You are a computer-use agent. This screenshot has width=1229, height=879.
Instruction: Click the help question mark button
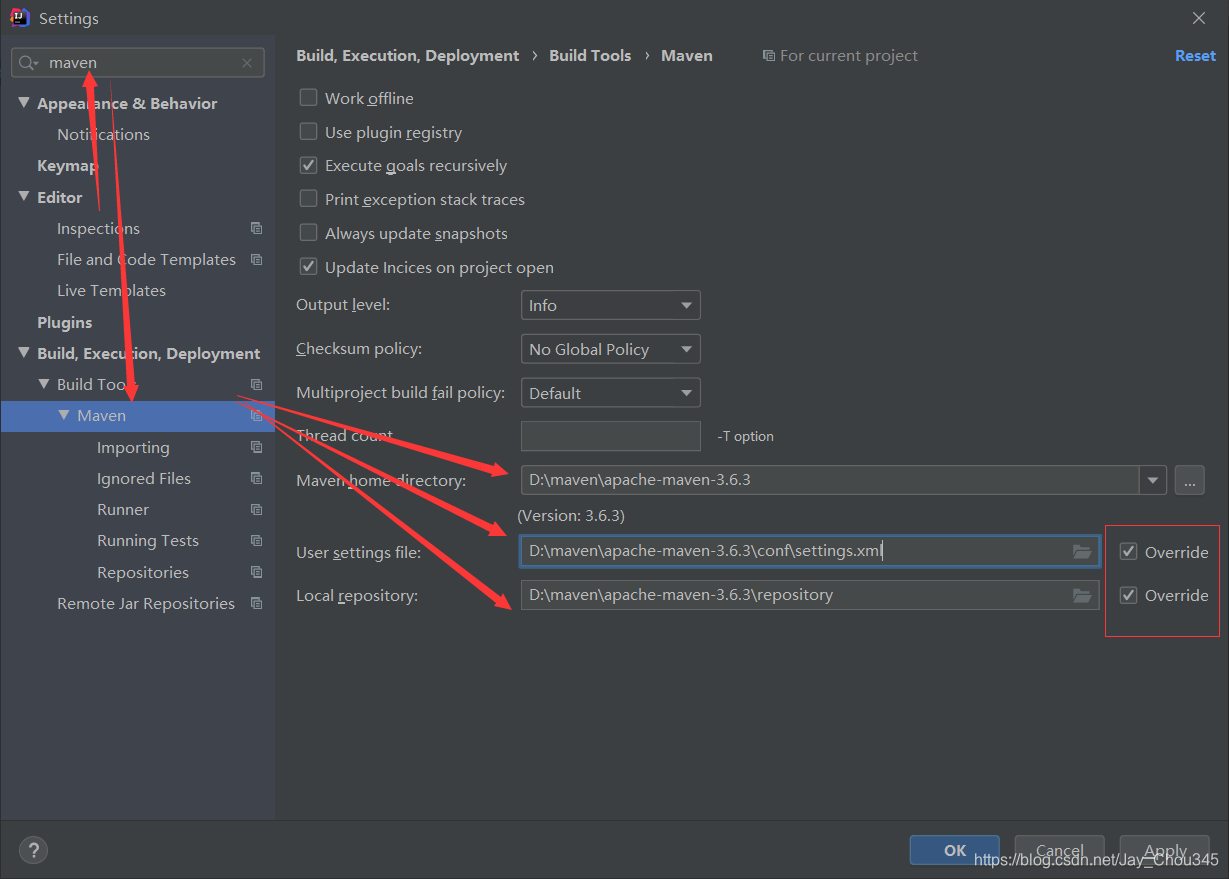click(33, 850)
